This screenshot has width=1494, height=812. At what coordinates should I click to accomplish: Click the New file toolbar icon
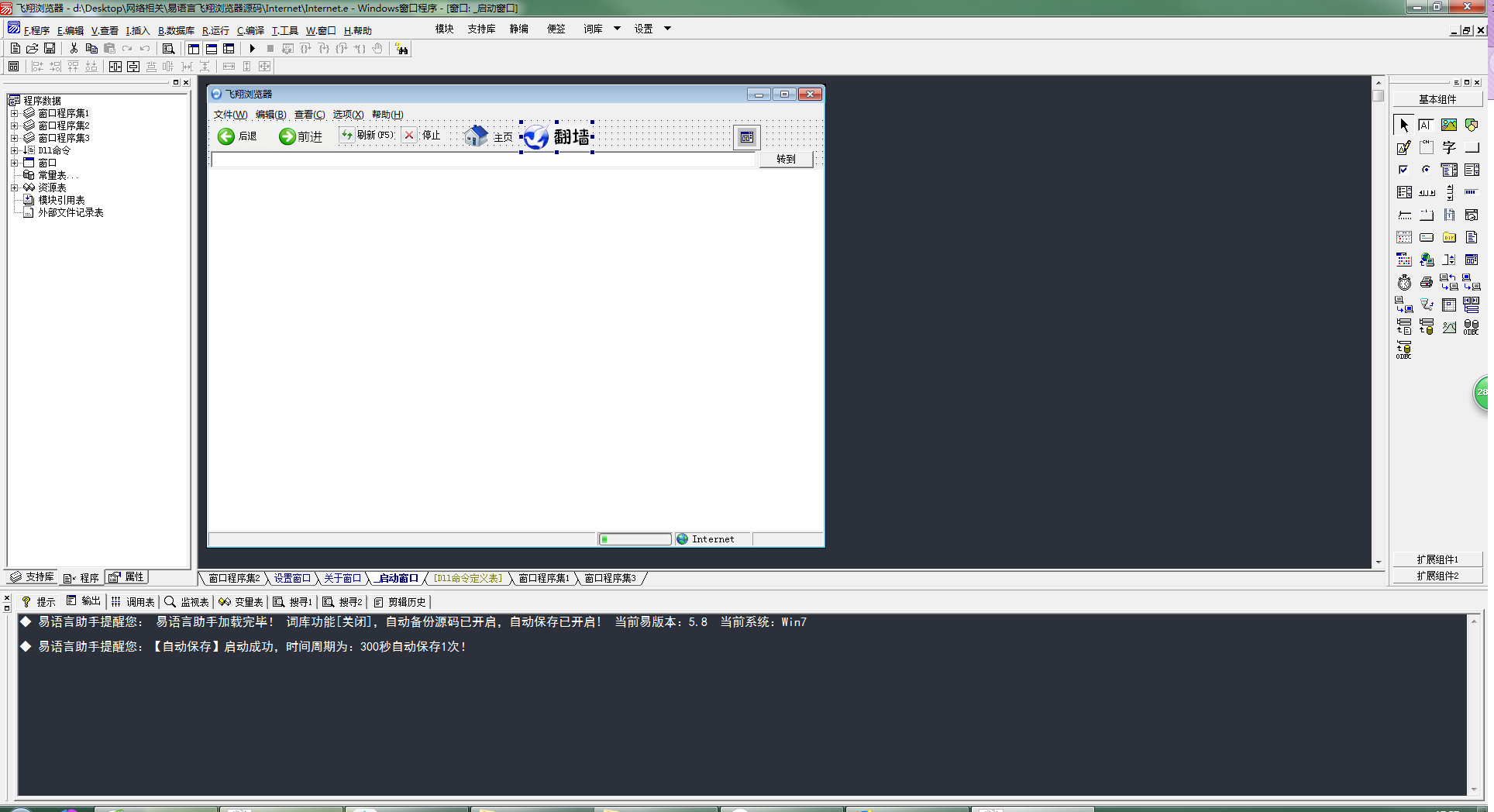(x=15, y=48)
